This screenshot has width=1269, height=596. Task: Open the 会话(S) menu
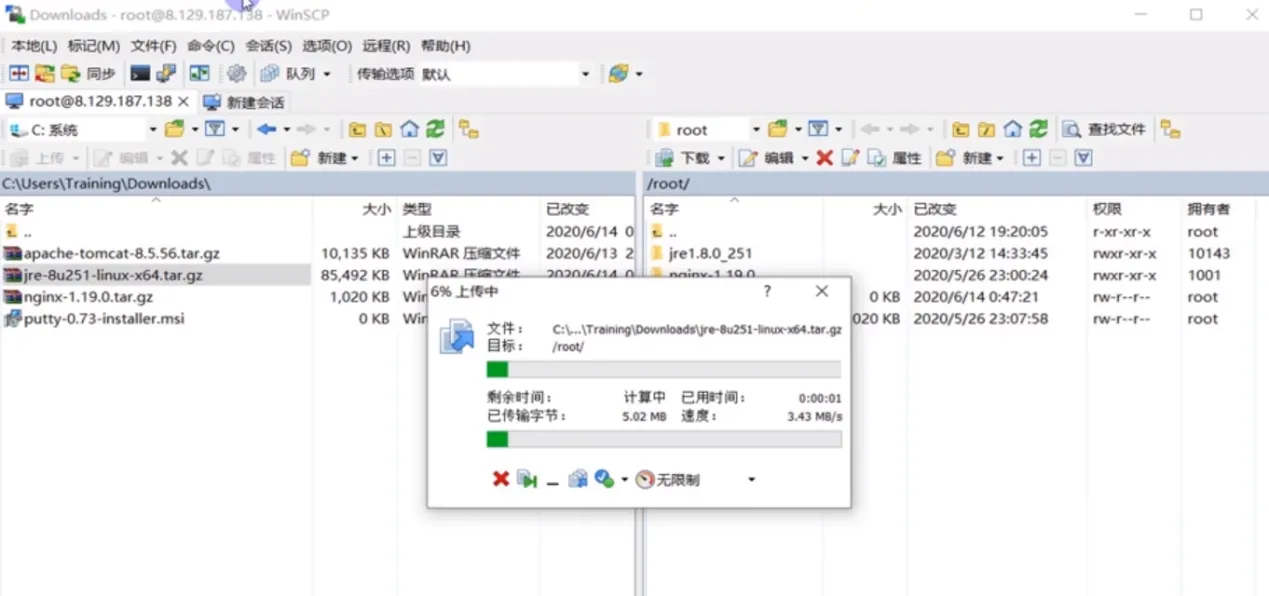pyautogui.click(x=268, y=46)
